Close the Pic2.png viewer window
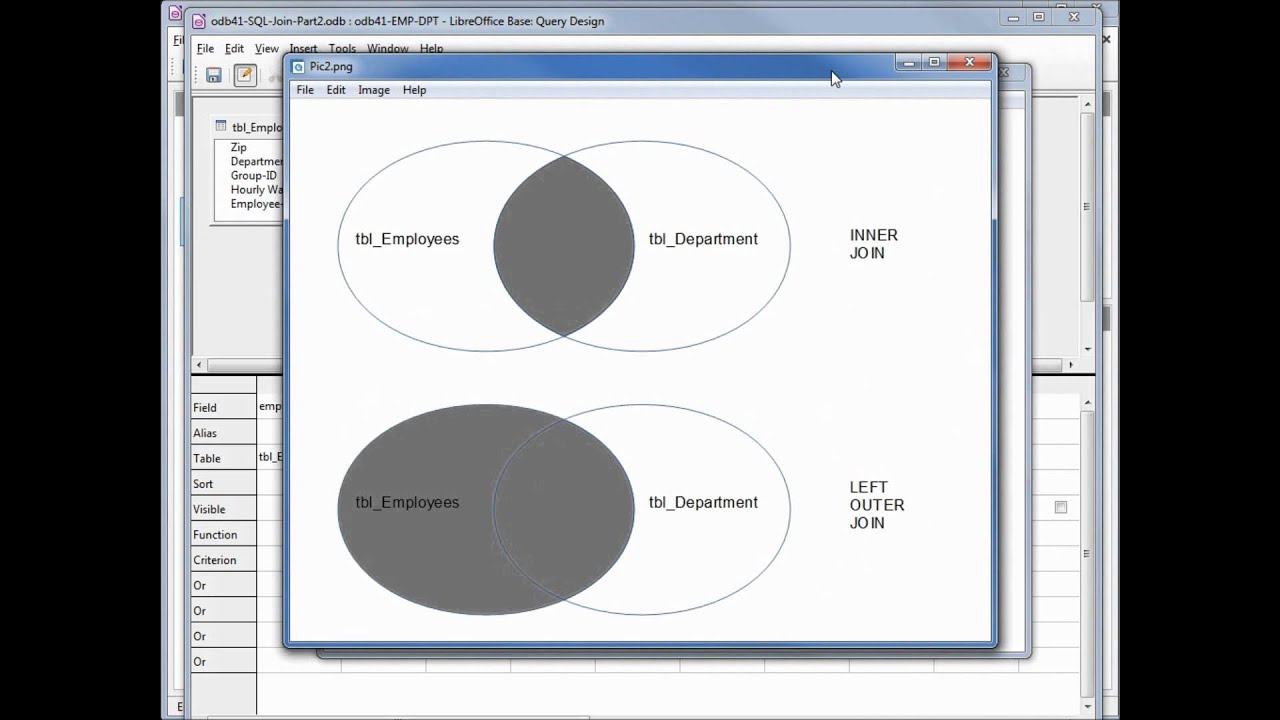Image resolution: width=1280 pixels, height=720 pixels. 969,63
